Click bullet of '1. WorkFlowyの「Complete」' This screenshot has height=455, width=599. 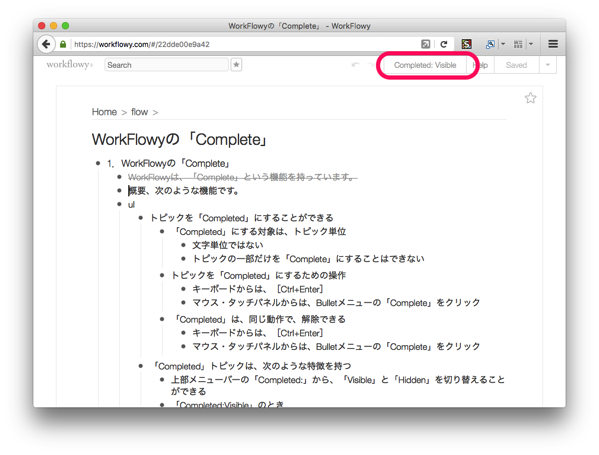98,163
